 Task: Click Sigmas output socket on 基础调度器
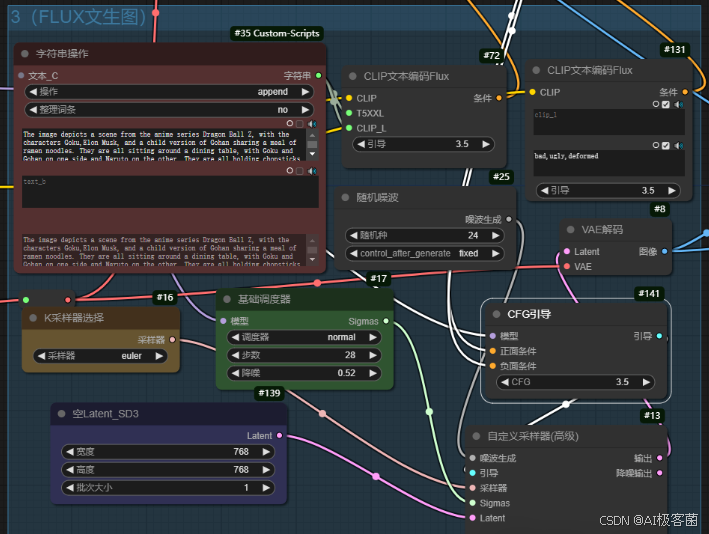click(386, 321)
